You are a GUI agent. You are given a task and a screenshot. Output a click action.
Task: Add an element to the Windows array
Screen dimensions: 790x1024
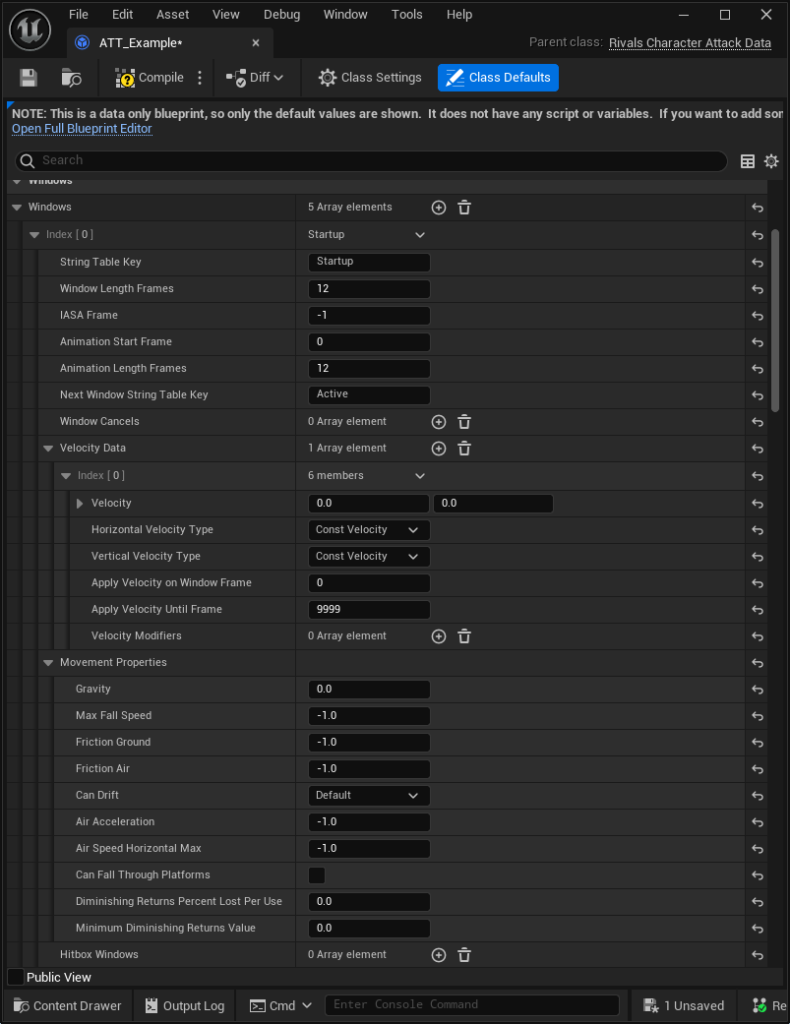pyautogui.click(x=439, y=208)
